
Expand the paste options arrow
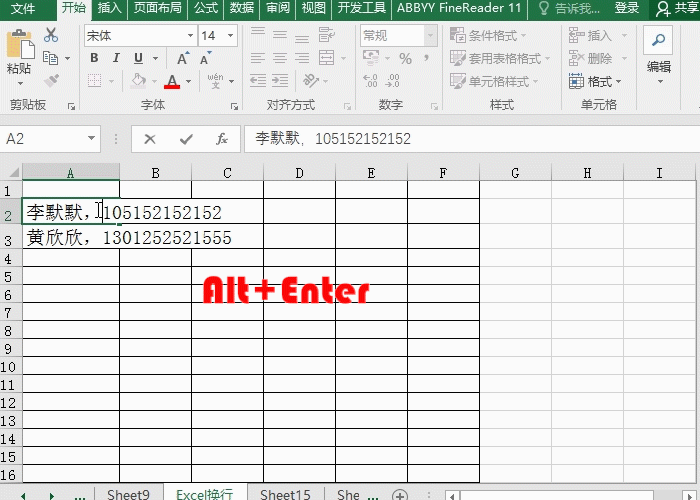(20, 83)
